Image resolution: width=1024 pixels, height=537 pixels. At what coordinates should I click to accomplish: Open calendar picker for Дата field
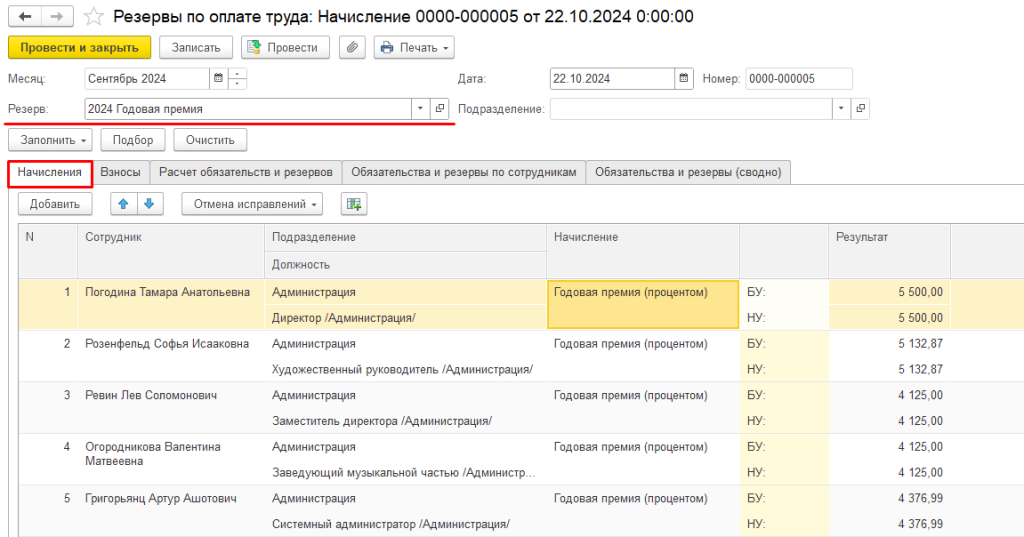point(684,79)
